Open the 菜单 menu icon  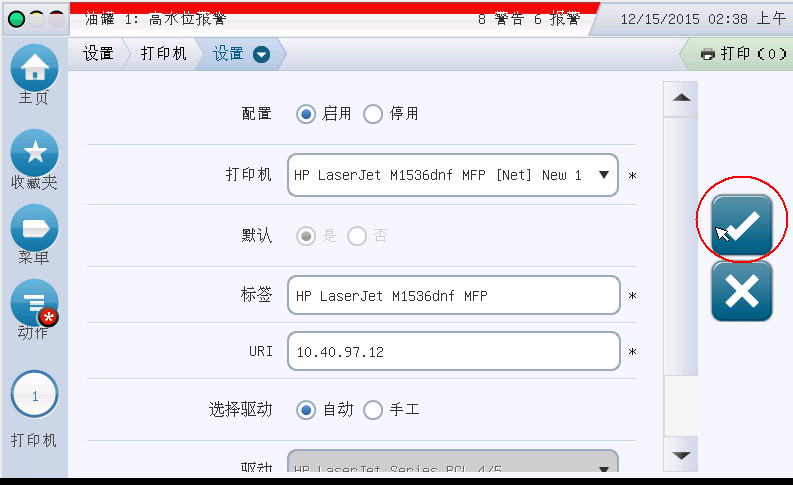[x=35, y=228]
